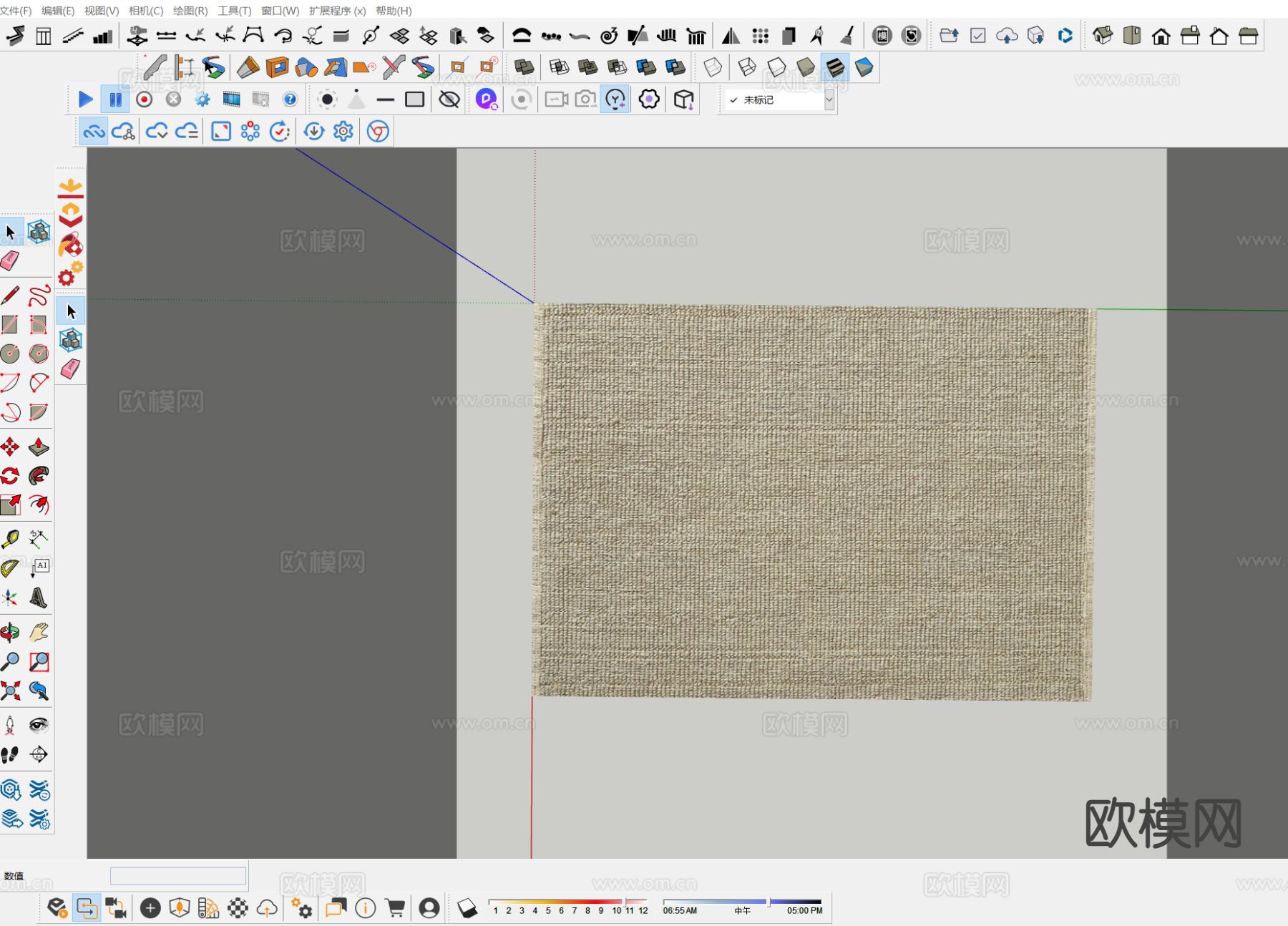Screen dimensions: 1288x926
Task: Click the user account icon
Action: (429, 908)
